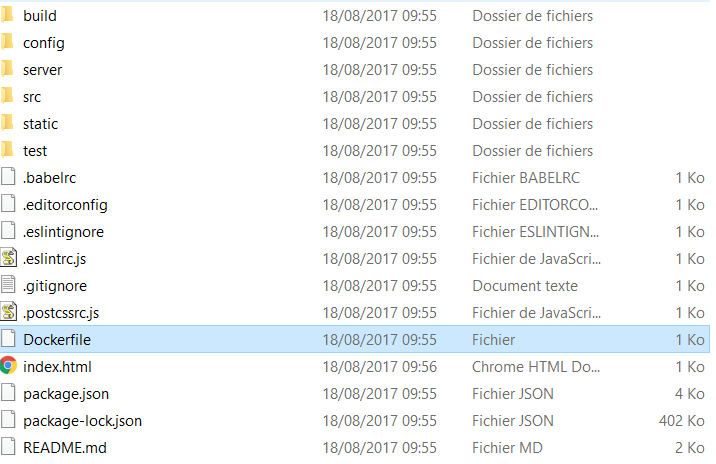Viewport: 716px width, 464px height.
Task: Select the .postcssrc.js JavaScript file icon
Action: coord(9,312)
